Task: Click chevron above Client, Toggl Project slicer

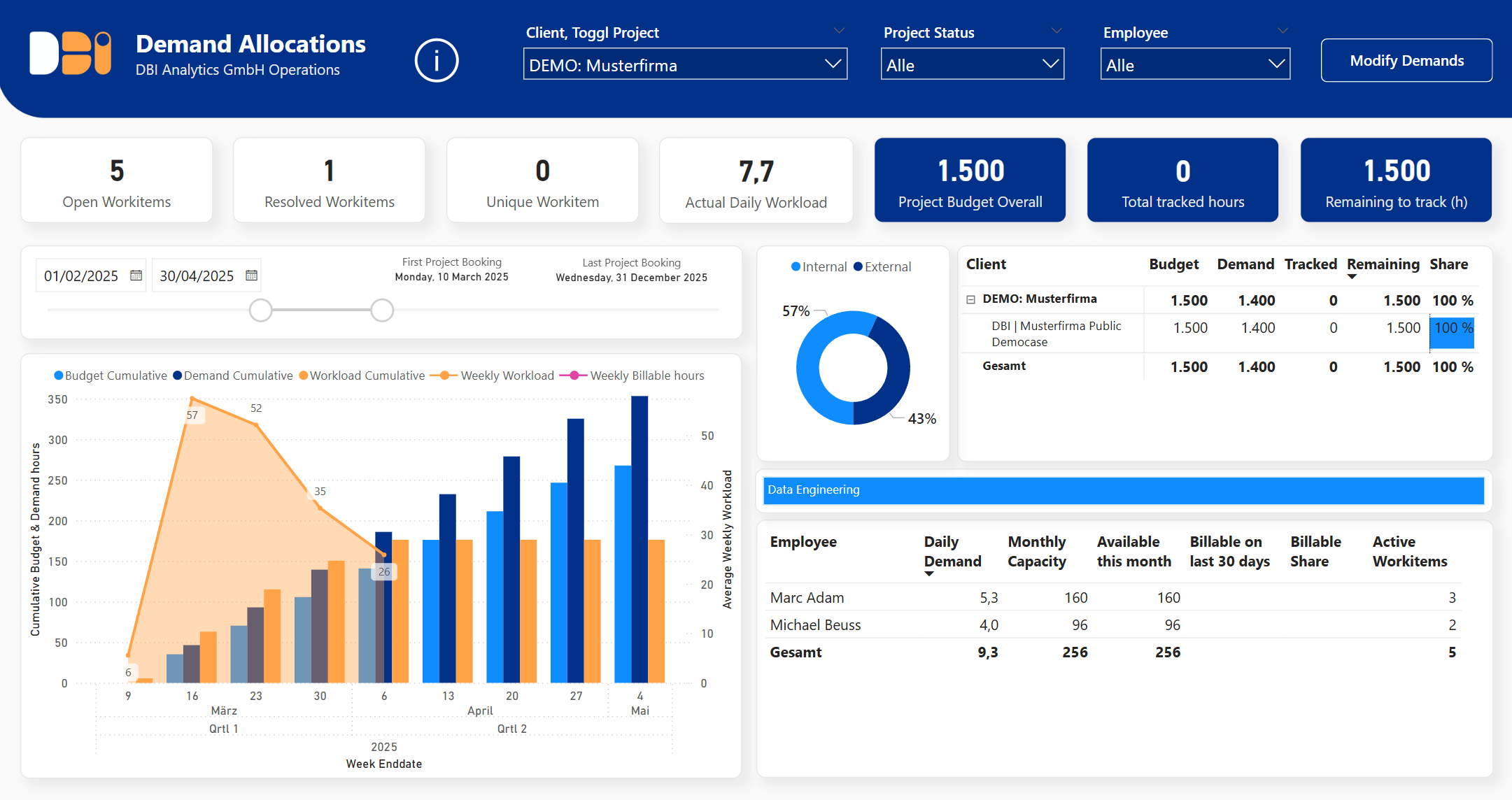Action: tap(840, 31)
